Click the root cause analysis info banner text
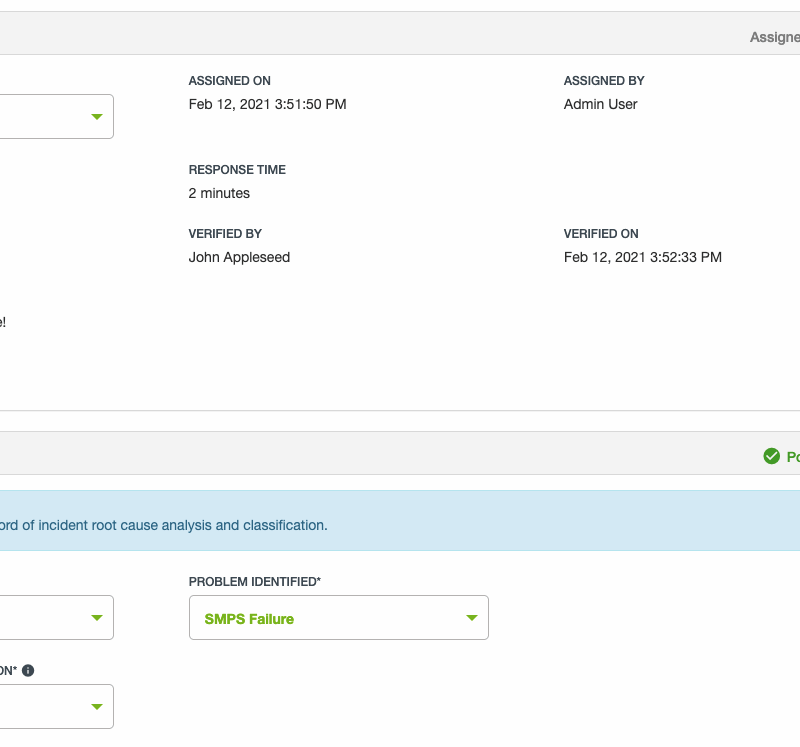Screen dimensions: 800x747 click(164, 525)
